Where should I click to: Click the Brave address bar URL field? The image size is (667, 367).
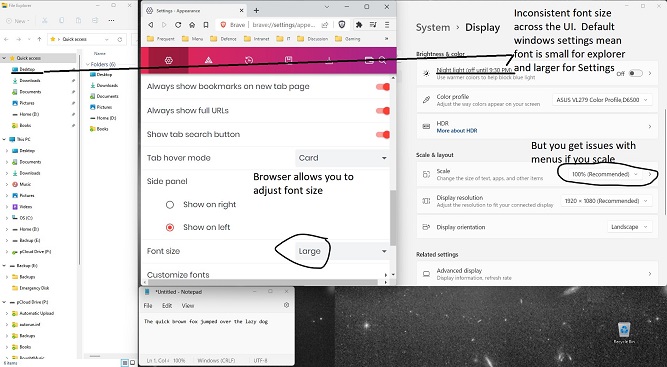click(x=283, y=25)
